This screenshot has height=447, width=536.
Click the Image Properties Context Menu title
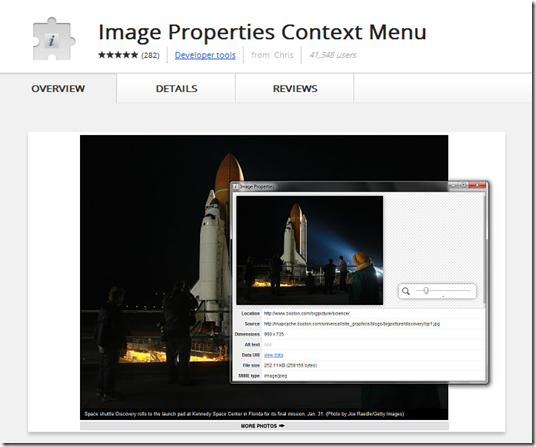(262, 32)
